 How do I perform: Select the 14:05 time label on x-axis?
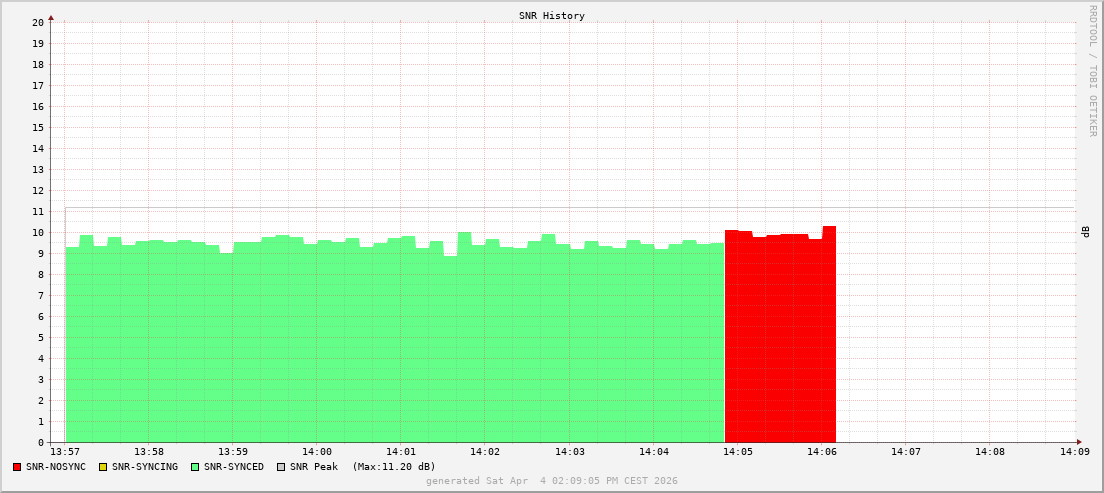[737, 452]
